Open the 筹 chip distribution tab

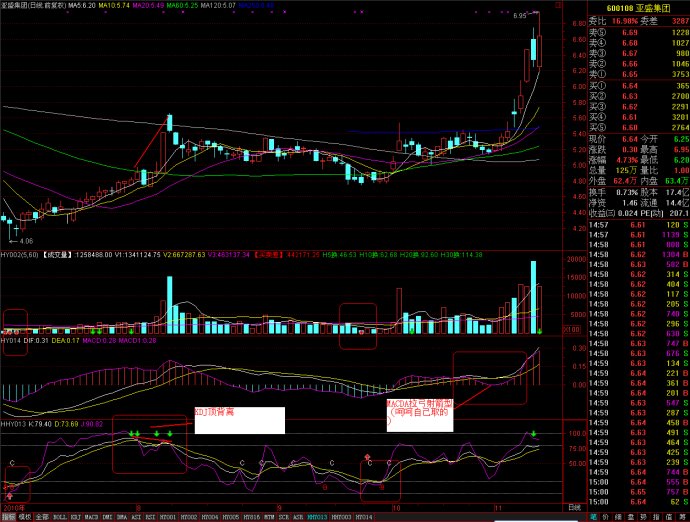[x=682, y=517]
